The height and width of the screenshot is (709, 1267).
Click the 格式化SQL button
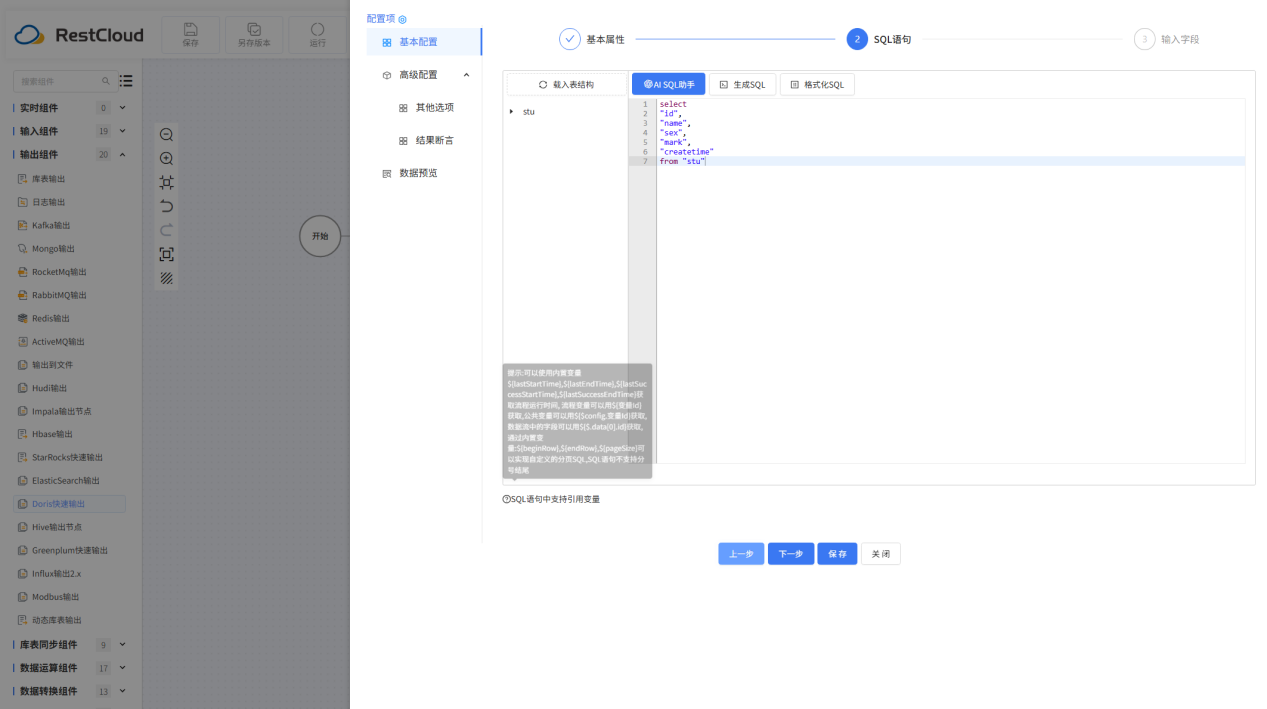point(817,85)
